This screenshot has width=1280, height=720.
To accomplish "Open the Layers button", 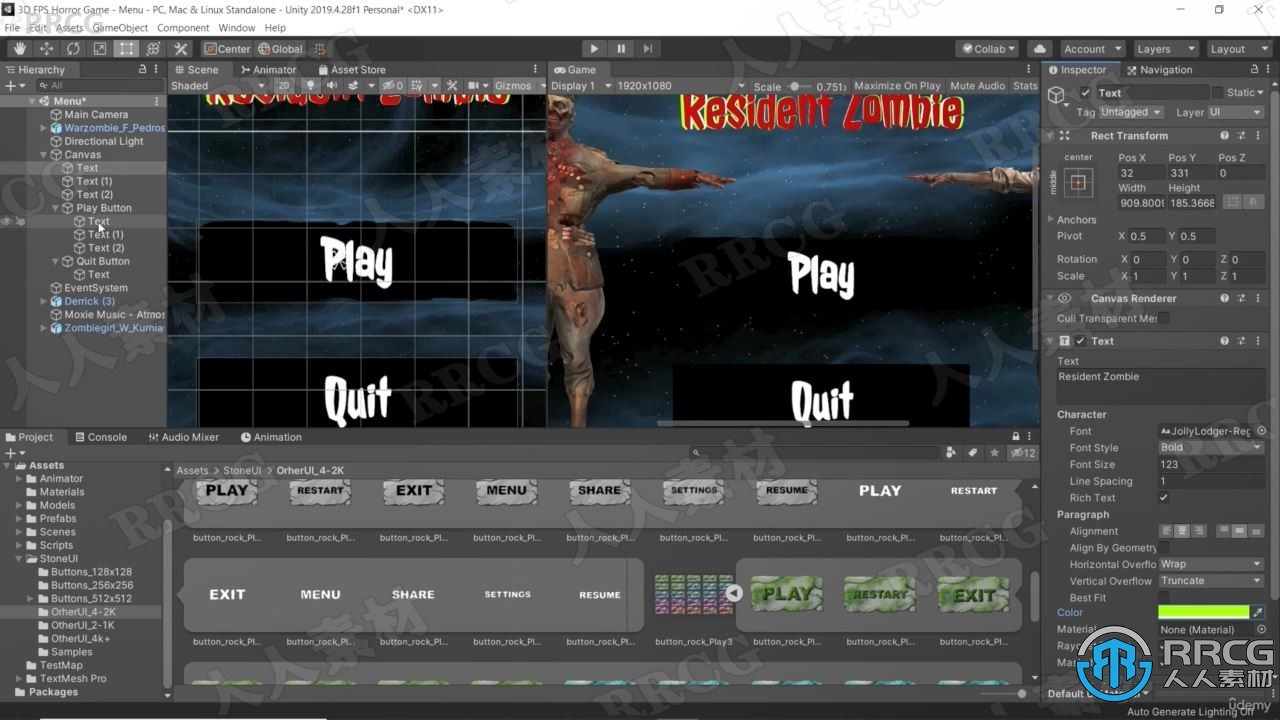I will [x=1165, y=48].
